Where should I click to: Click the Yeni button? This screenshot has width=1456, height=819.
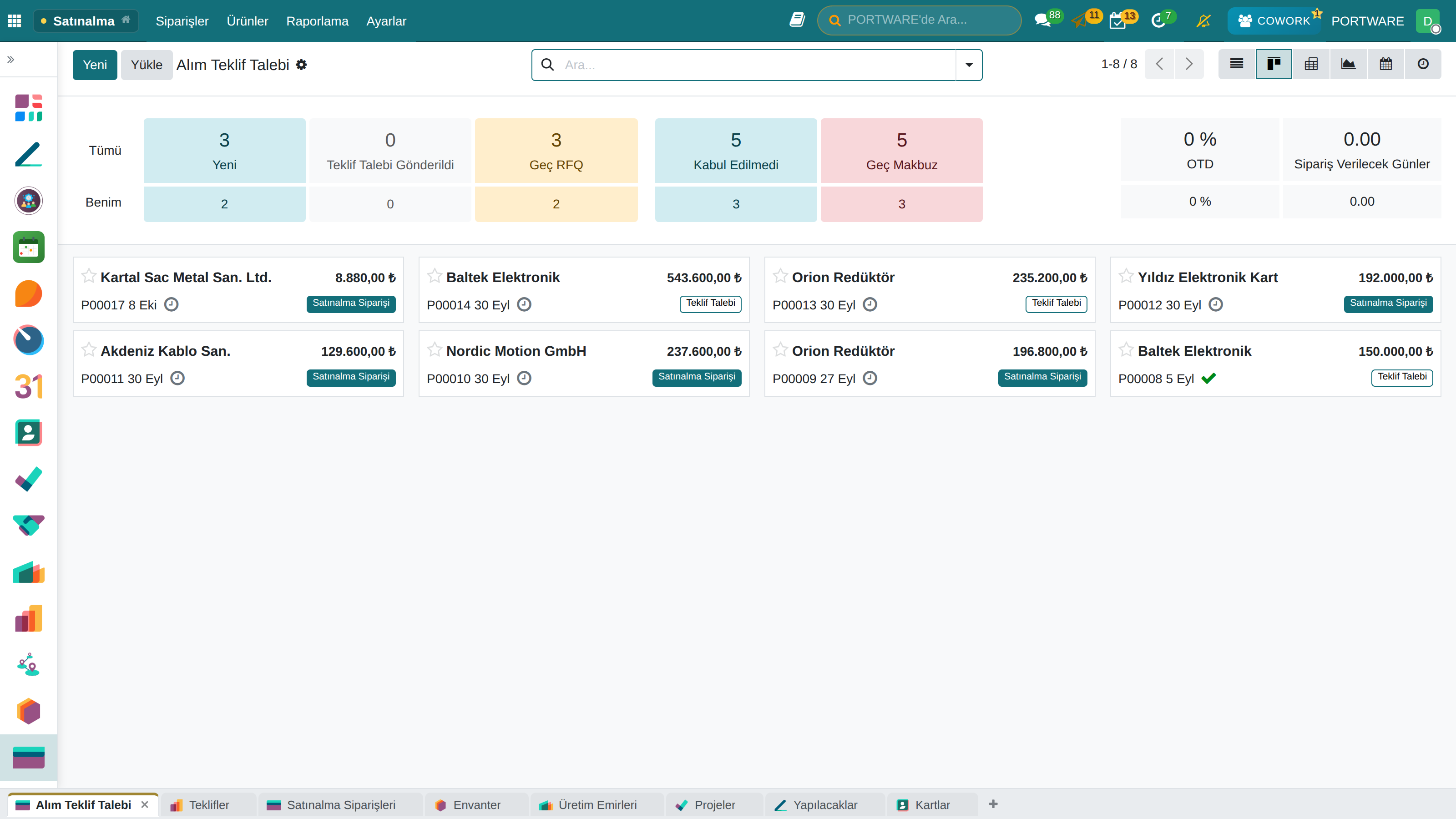95,65
